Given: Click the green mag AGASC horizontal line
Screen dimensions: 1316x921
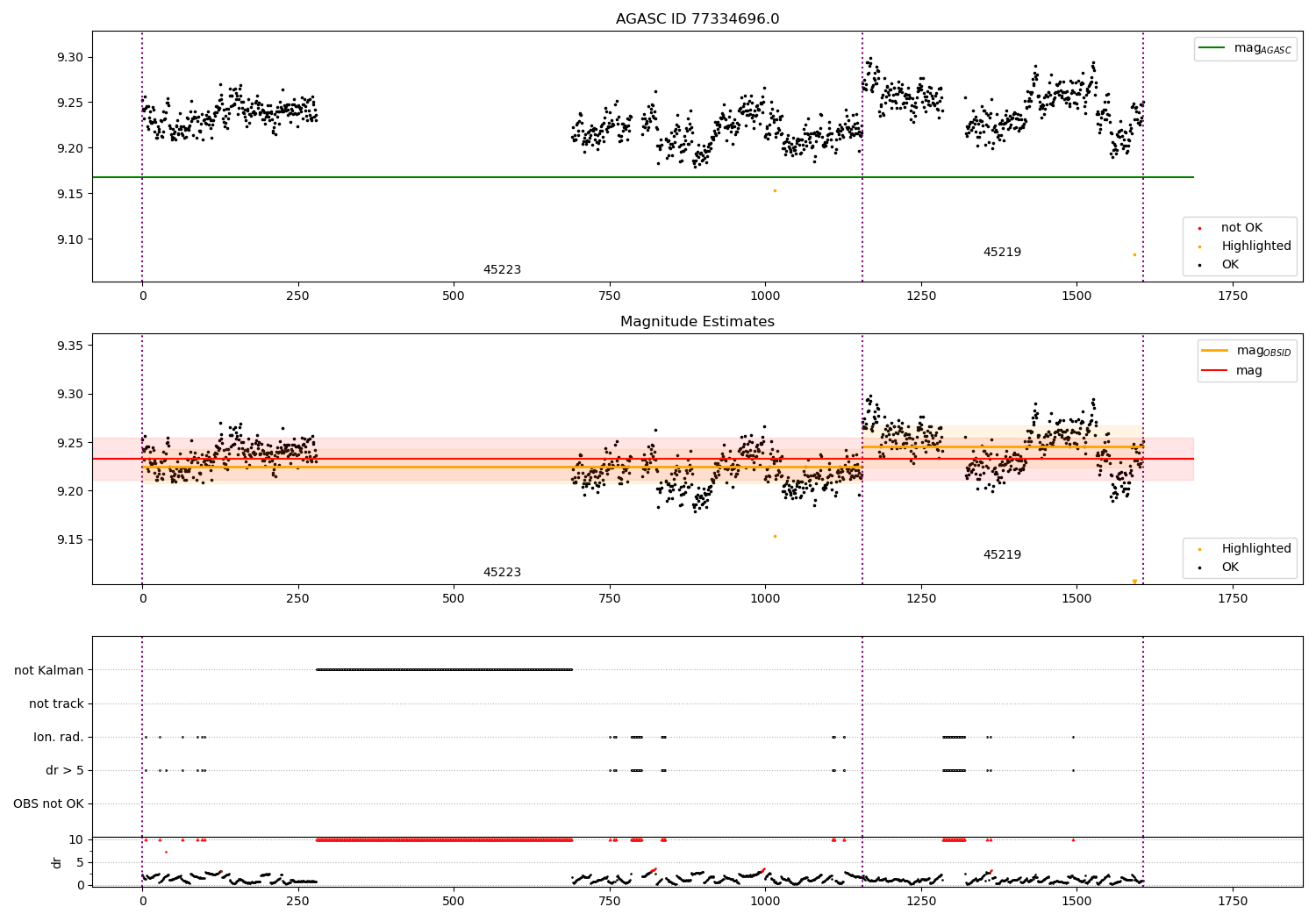Looking at the screenshot, I should pyautogui.click(x=643, y=177).
